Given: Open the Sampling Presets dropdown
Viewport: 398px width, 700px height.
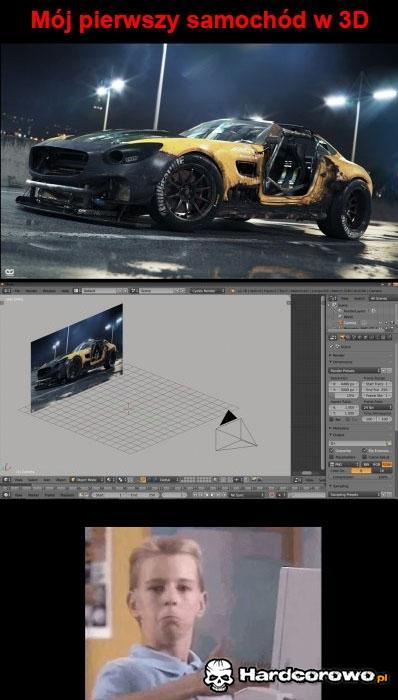Looking at the screenshot, I should click(354, 494).
